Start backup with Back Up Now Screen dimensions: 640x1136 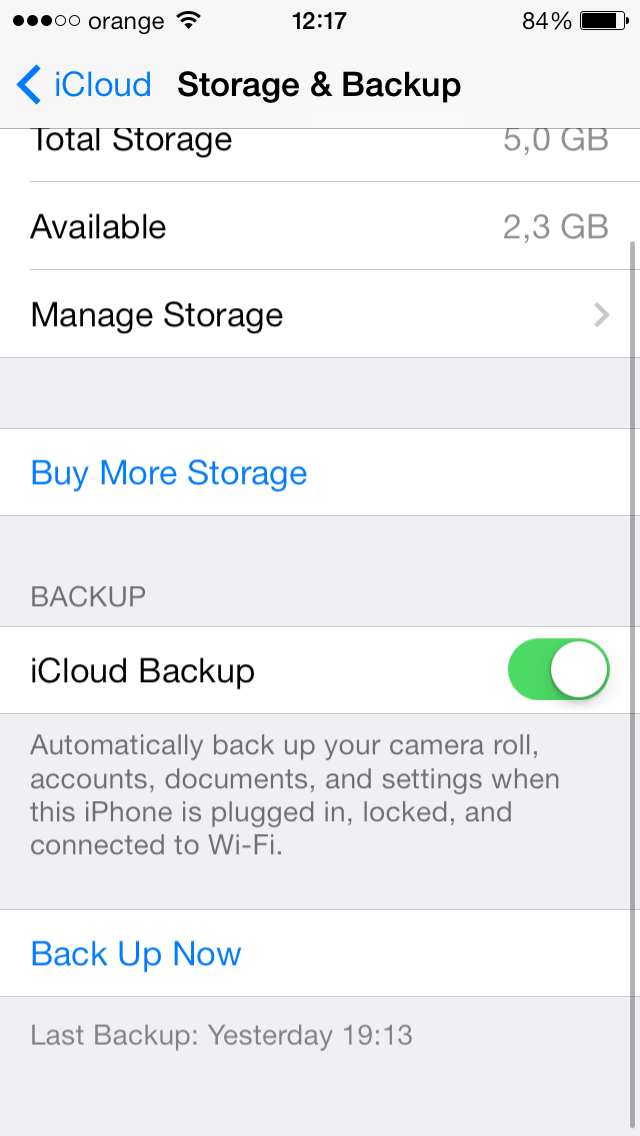tap(136, 953)
